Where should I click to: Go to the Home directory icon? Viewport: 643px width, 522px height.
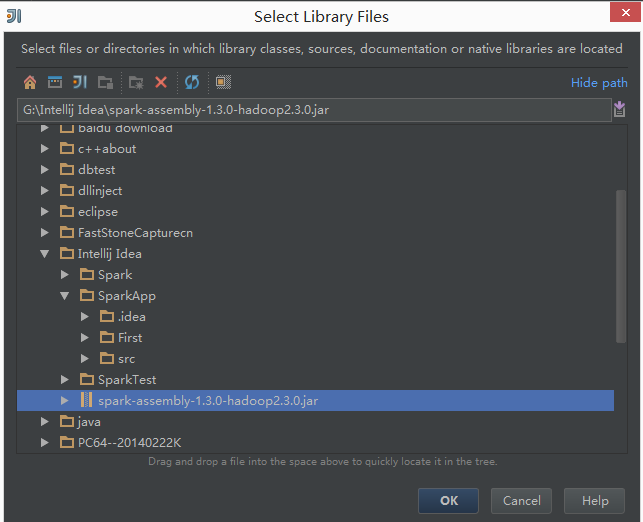pos(30,82)
